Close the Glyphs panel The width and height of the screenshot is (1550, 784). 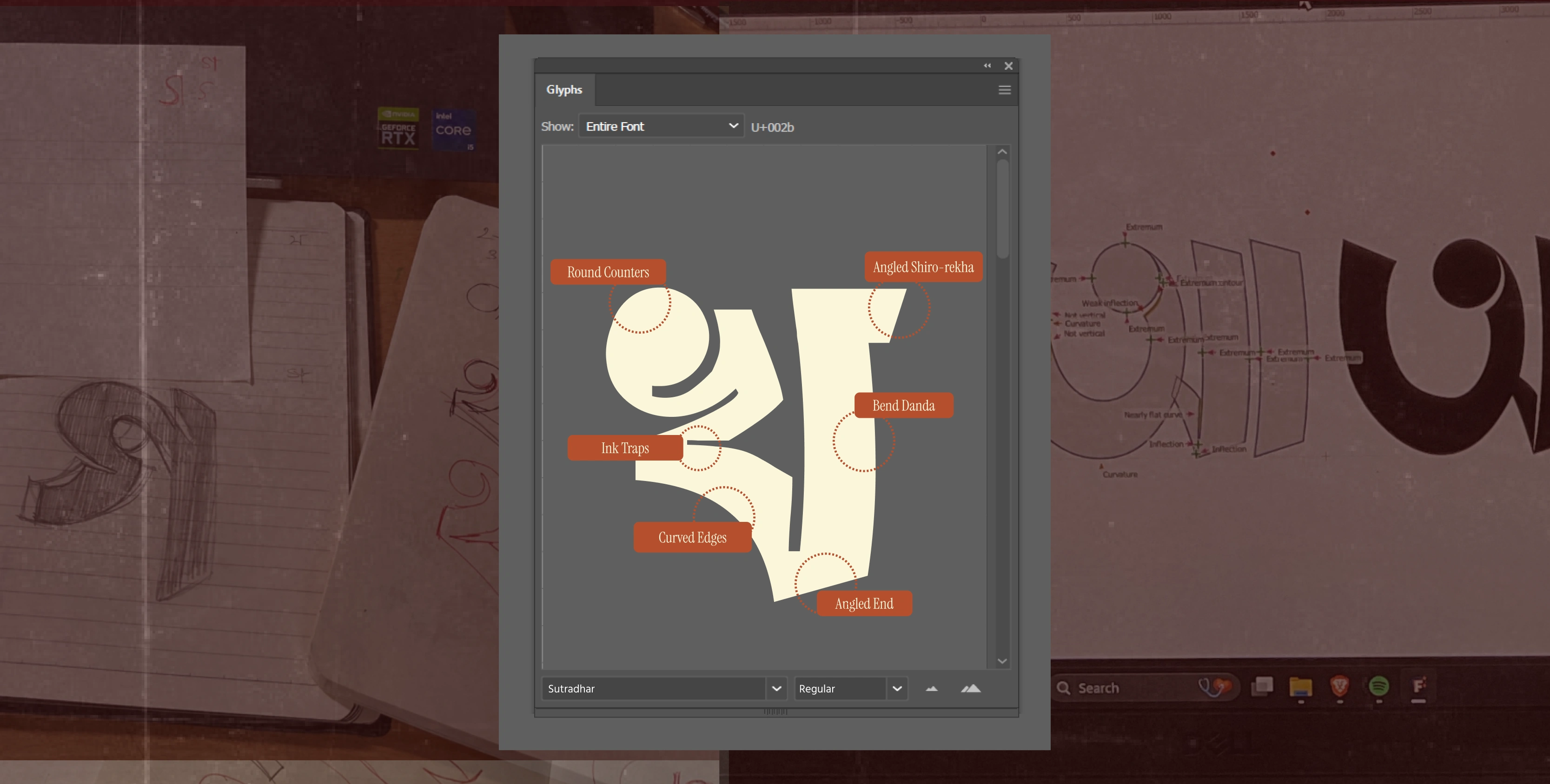[1008, 66]
